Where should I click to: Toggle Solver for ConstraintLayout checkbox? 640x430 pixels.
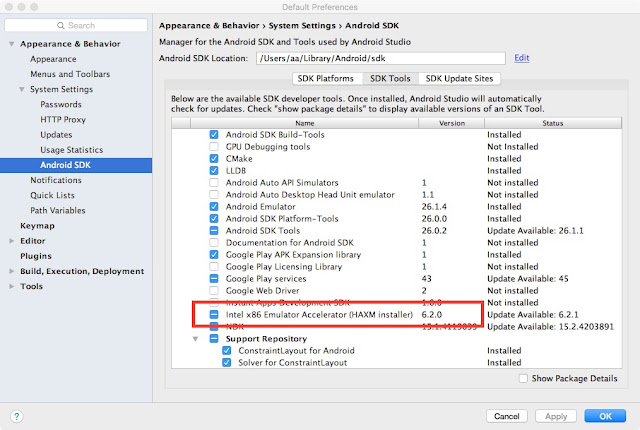(x=227, y=363)
